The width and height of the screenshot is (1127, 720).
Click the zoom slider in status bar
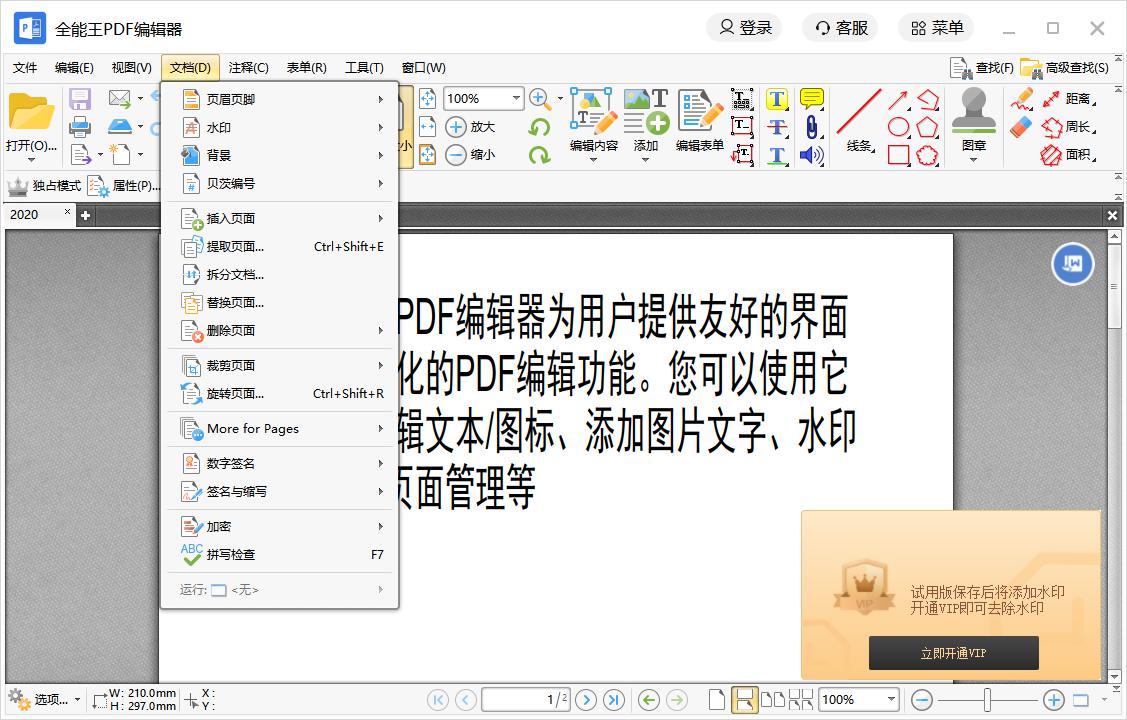tap(987, 700)
